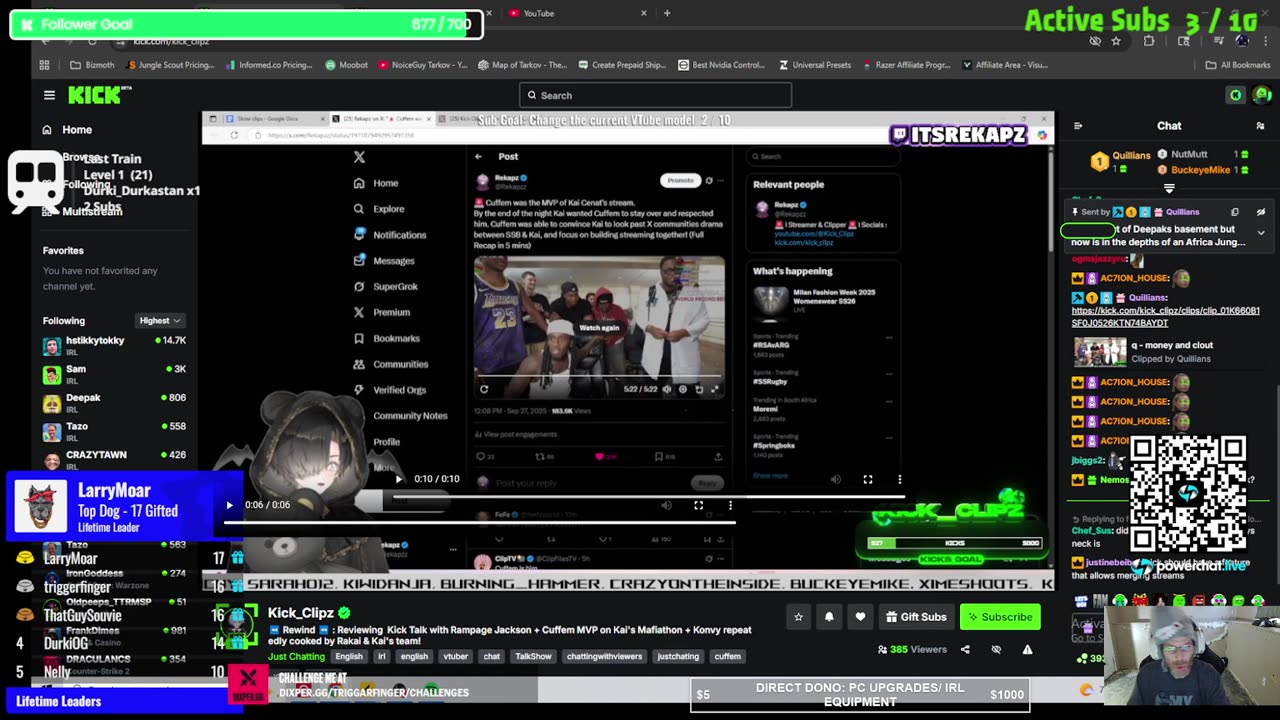Open more options on the 0:06 clip
Screen dimensions: 1280x720
pyautogui.click(x=730, y=505)
